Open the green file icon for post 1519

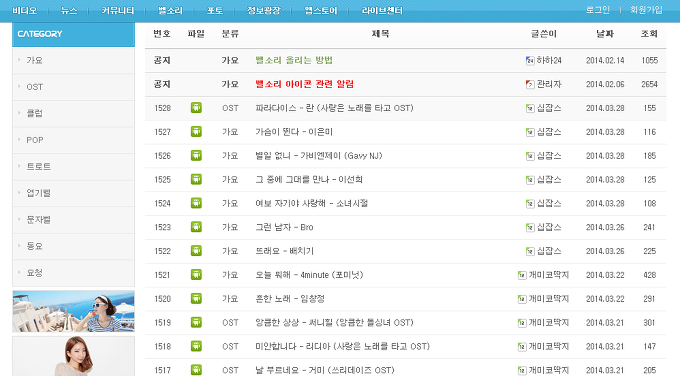tap(196, 322)
